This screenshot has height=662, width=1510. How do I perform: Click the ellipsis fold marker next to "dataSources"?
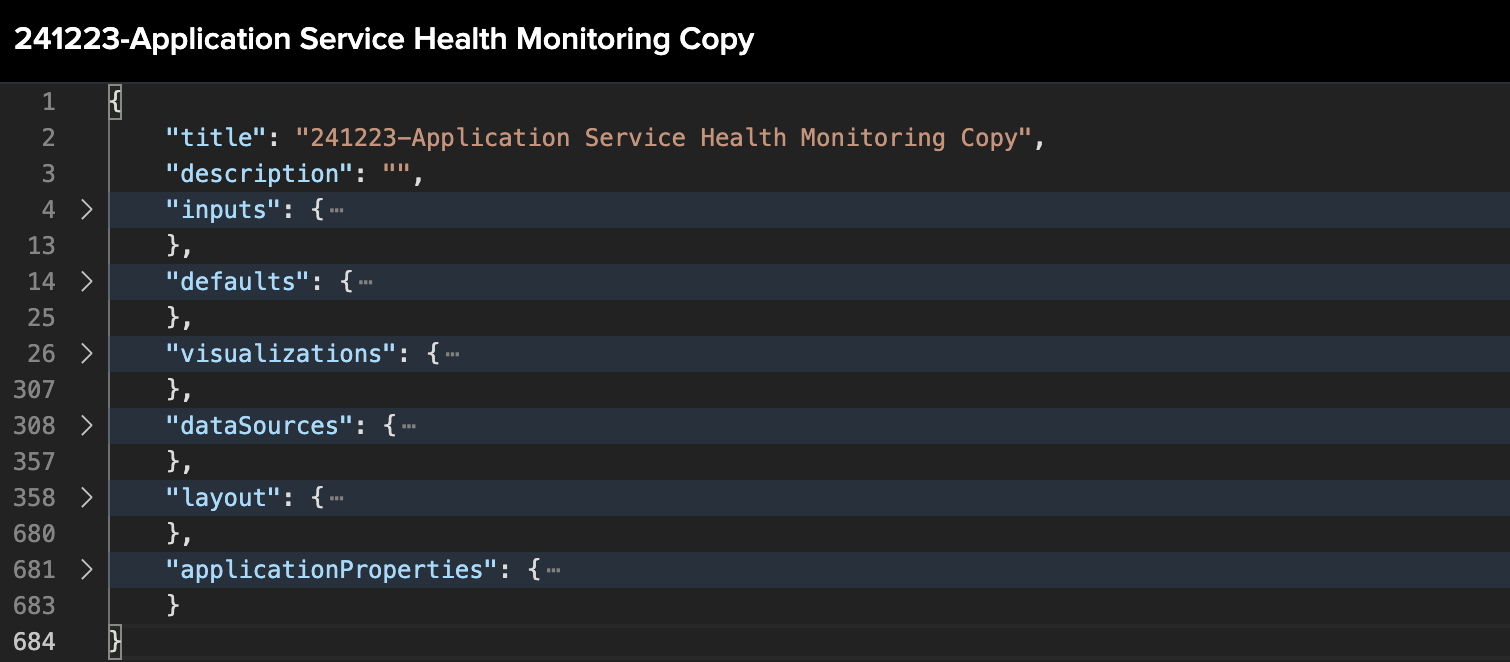(408, 426)
